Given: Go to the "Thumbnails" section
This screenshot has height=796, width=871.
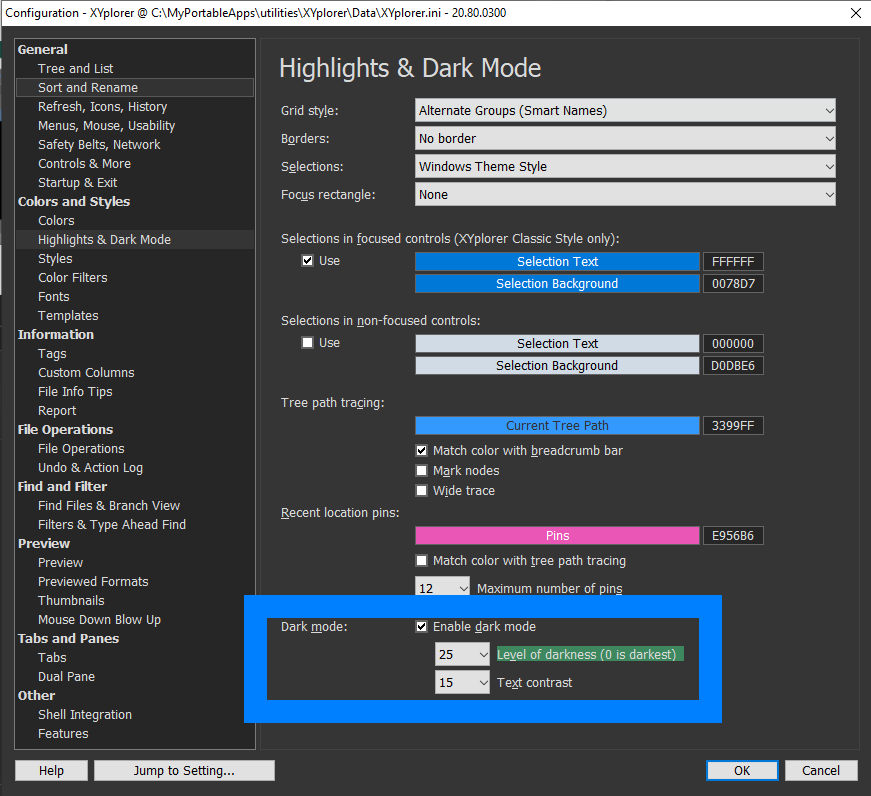Looking at the screenshot, I should 71,600.
